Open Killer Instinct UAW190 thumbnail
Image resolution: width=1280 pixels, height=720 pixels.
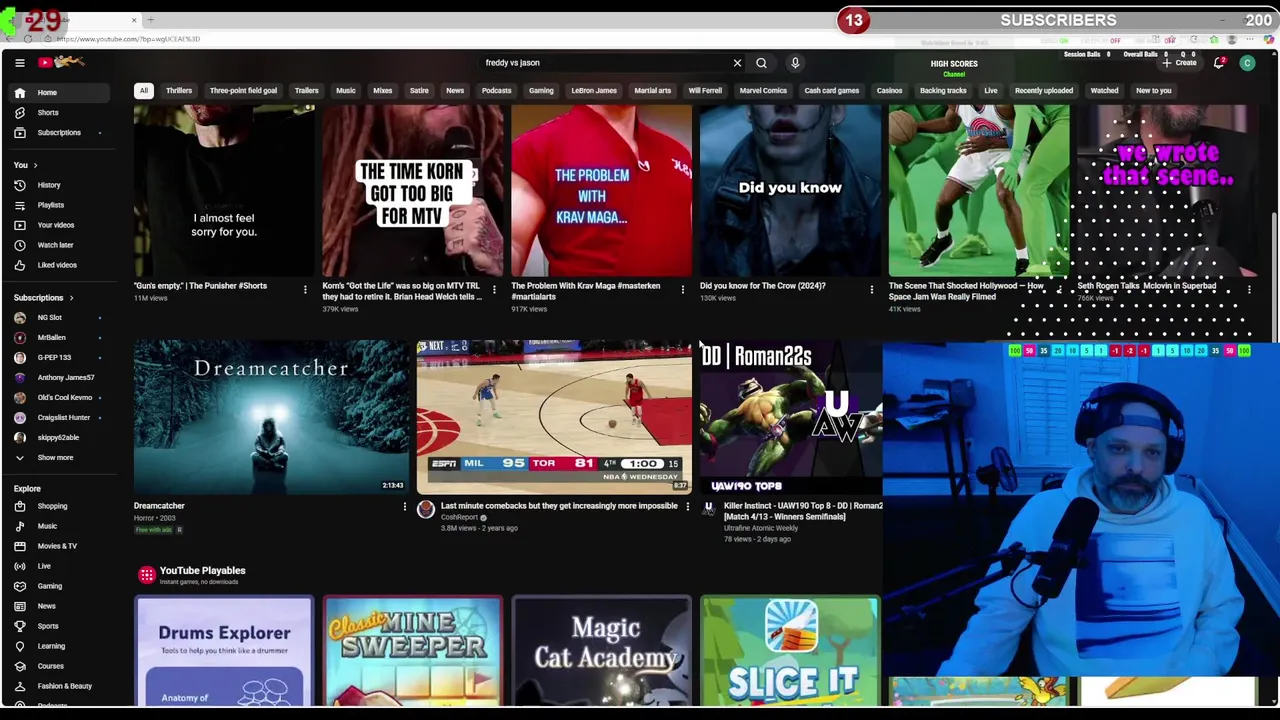point(791,417)
